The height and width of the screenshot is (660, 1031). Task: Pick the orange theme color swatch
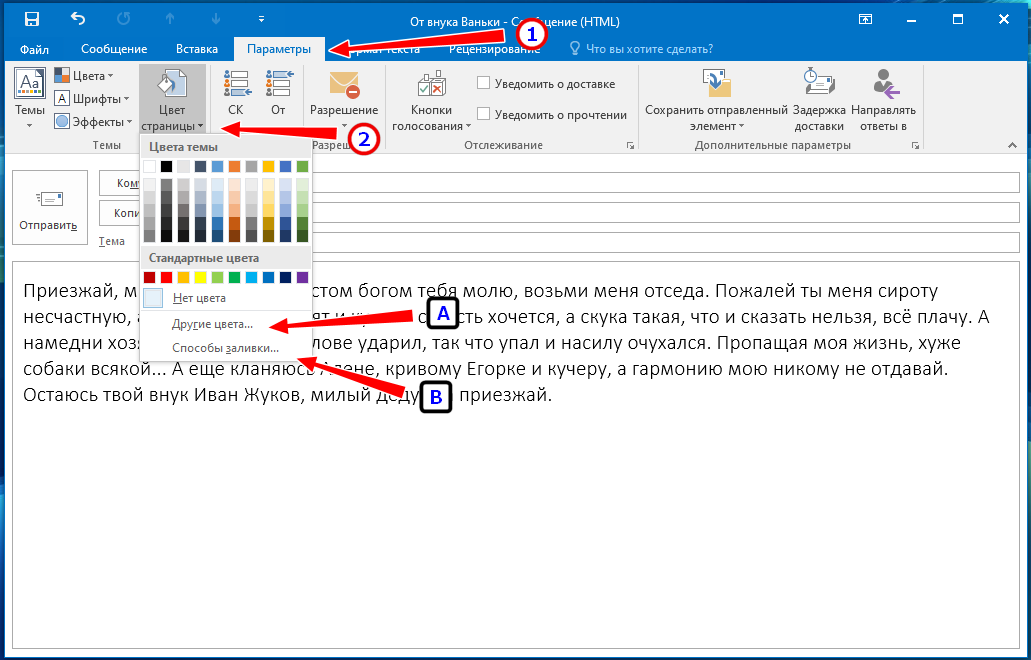234,167
